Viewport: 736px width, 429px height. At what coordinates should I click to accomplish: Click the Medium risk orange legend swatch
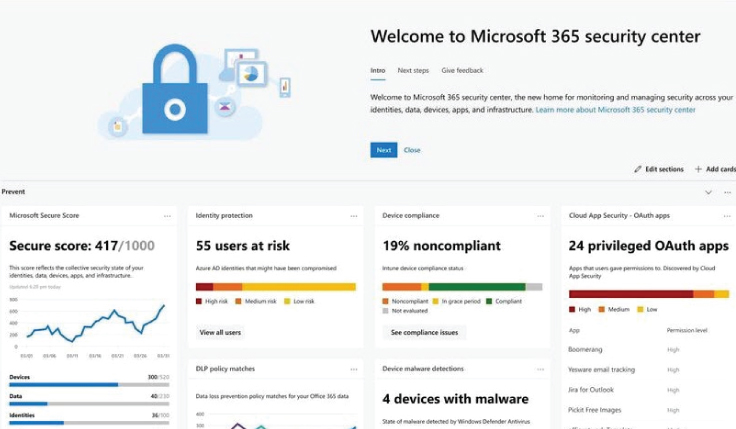(x=238, y=301)
